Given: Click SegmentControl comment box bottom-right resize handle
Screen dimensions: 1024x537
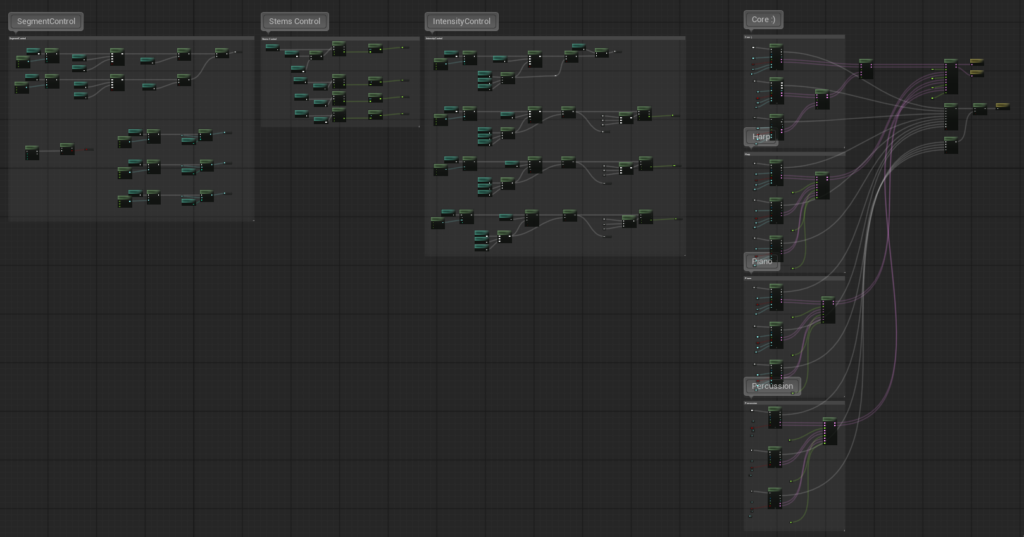Looking at the screenshot, I should (253, 219).
